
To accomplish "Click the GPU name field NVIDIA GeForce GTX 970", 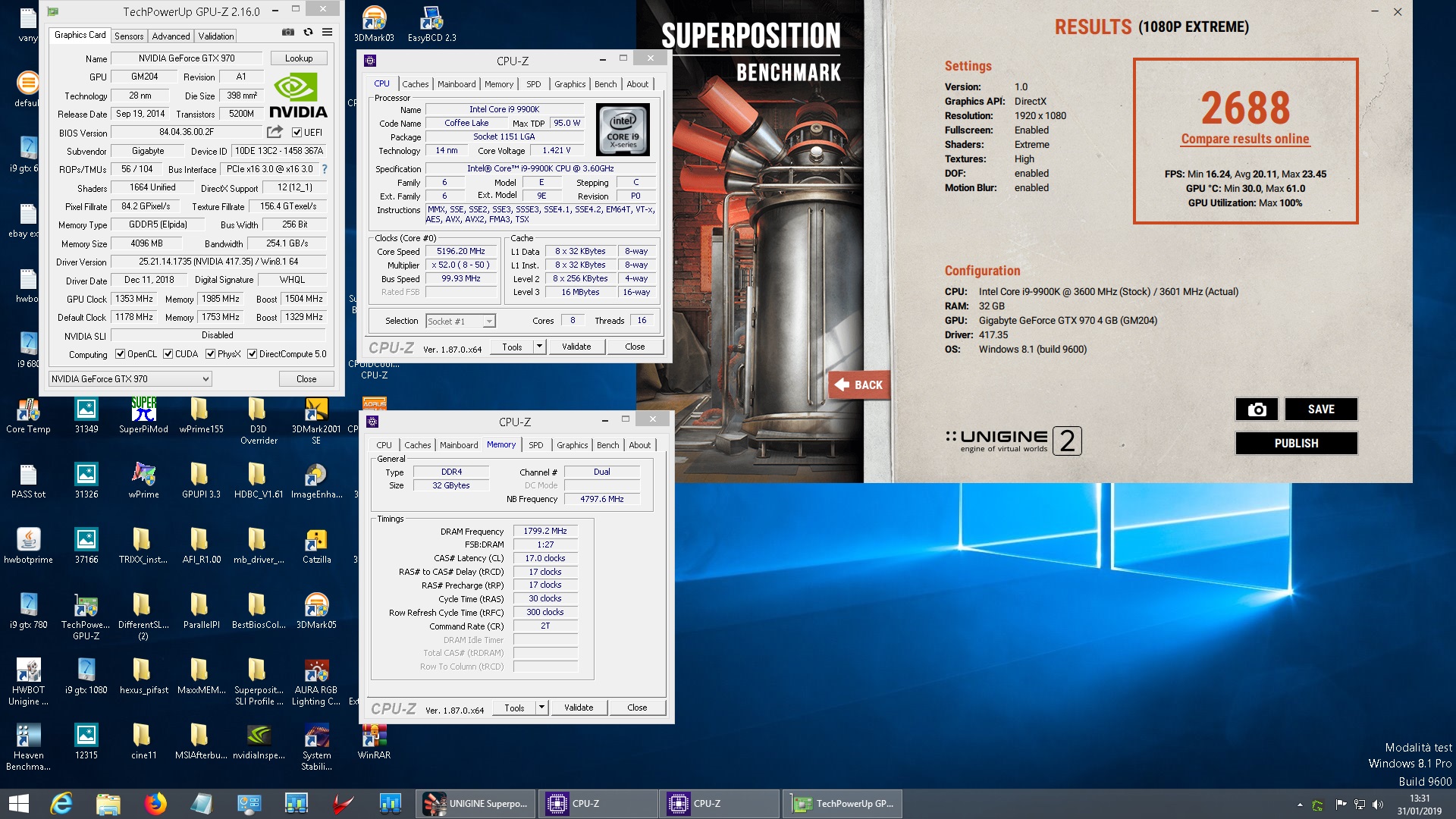I will point(187,58).
